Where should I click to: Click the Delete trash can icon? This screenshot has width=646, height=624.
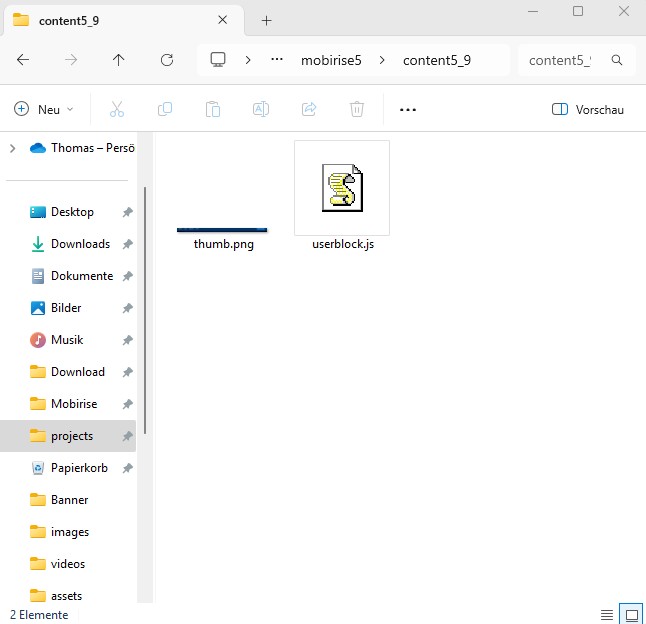pos(357,109)
